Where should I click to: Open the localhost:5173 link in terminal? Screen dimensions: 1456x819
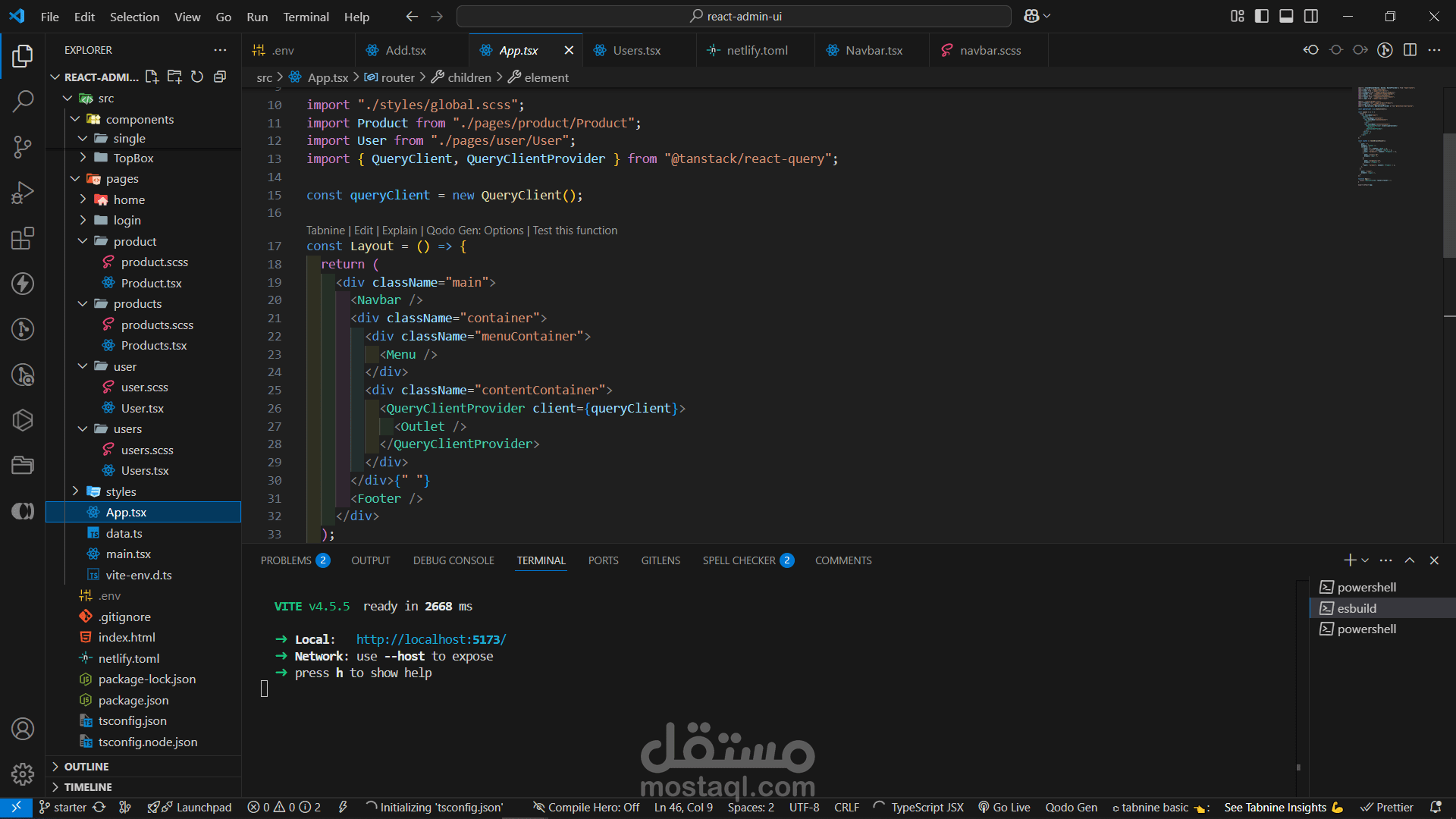pos(431,639)
